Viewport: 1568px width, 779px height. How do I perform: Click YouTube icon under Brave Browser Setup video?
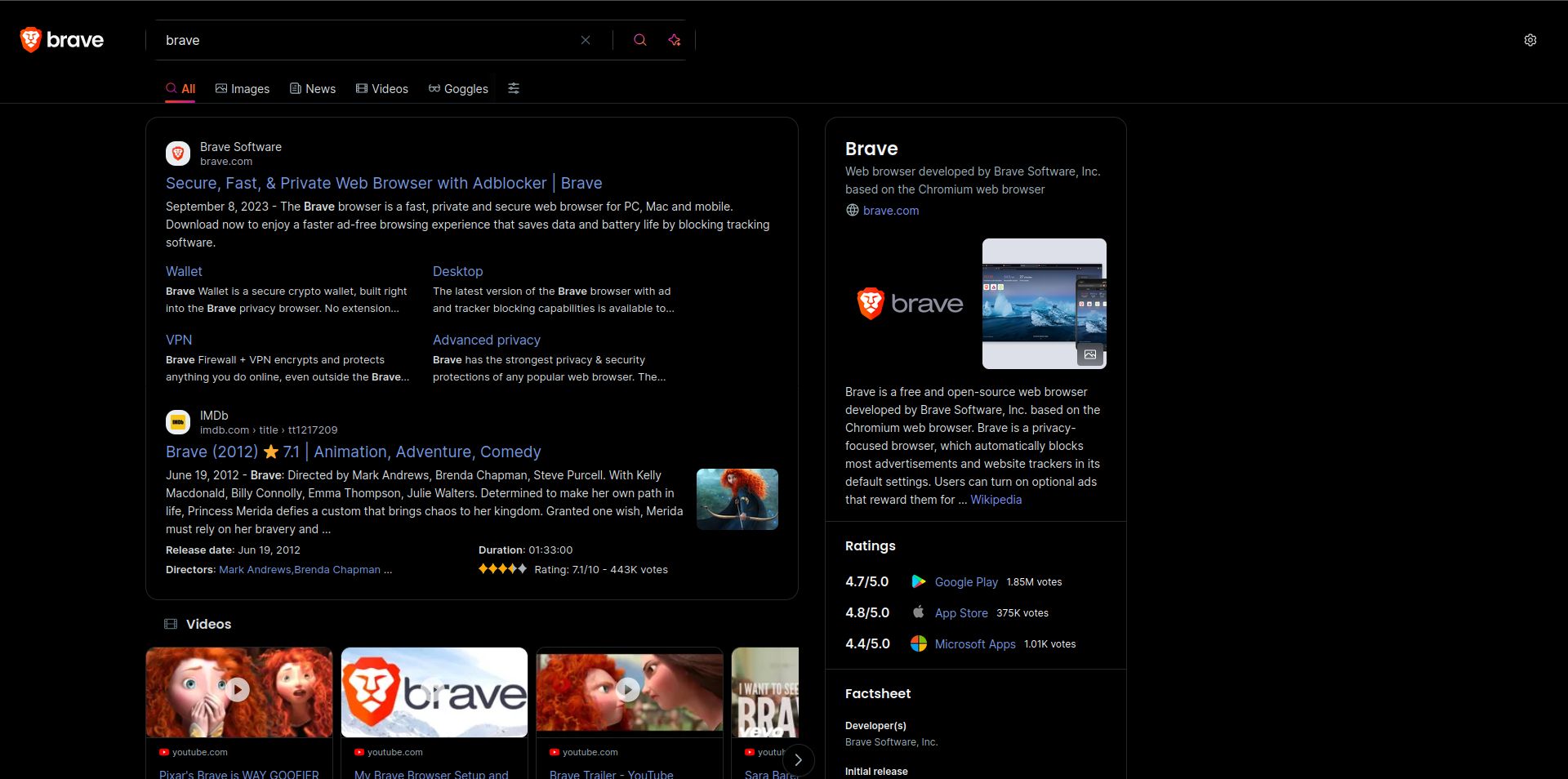point(359,752)
